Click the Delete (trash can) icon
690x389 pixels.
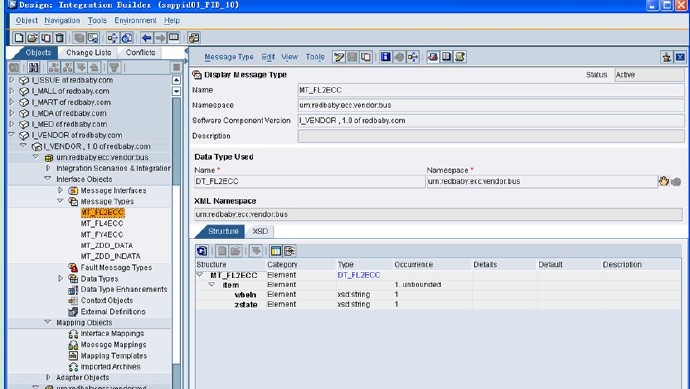click(x=59, y=38)
